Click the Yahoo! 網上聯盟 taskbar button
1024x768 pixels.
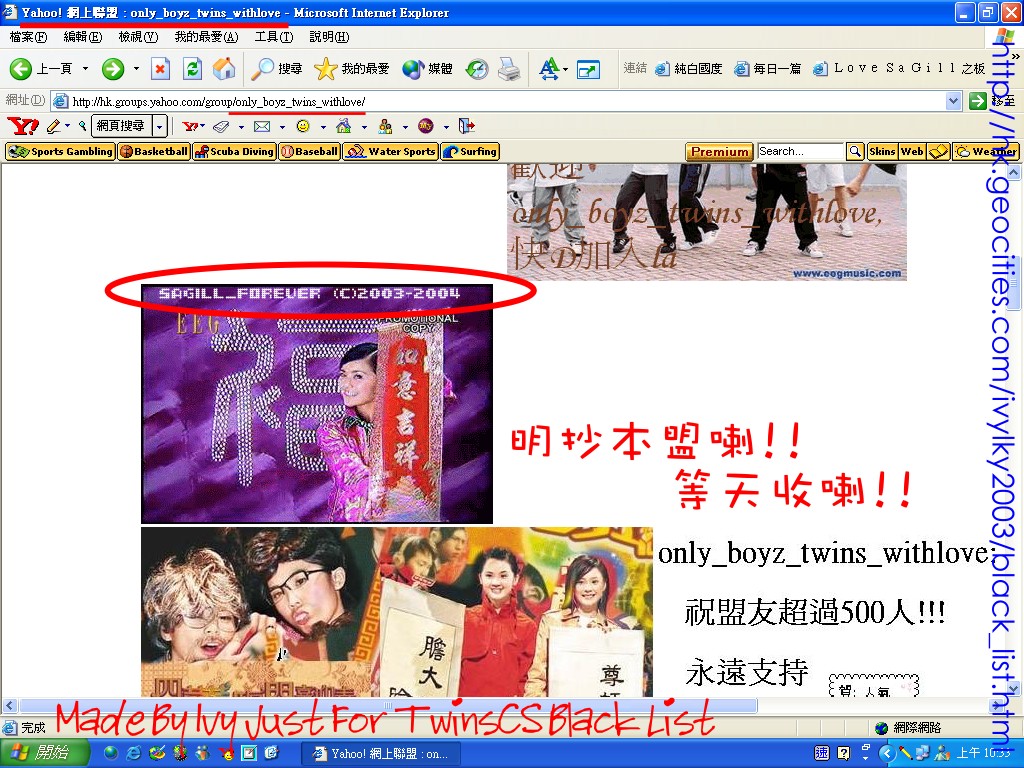coord(381,754)
